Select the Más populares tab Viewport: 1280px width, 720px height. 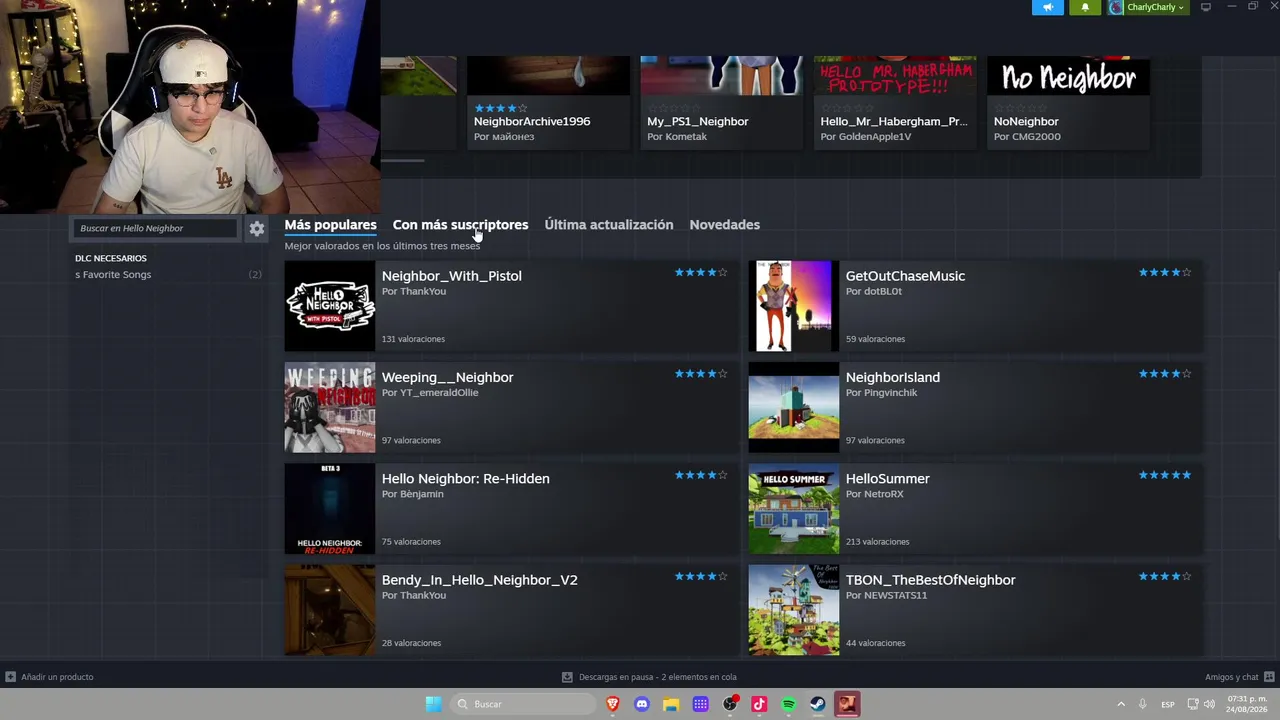(330, 225)
